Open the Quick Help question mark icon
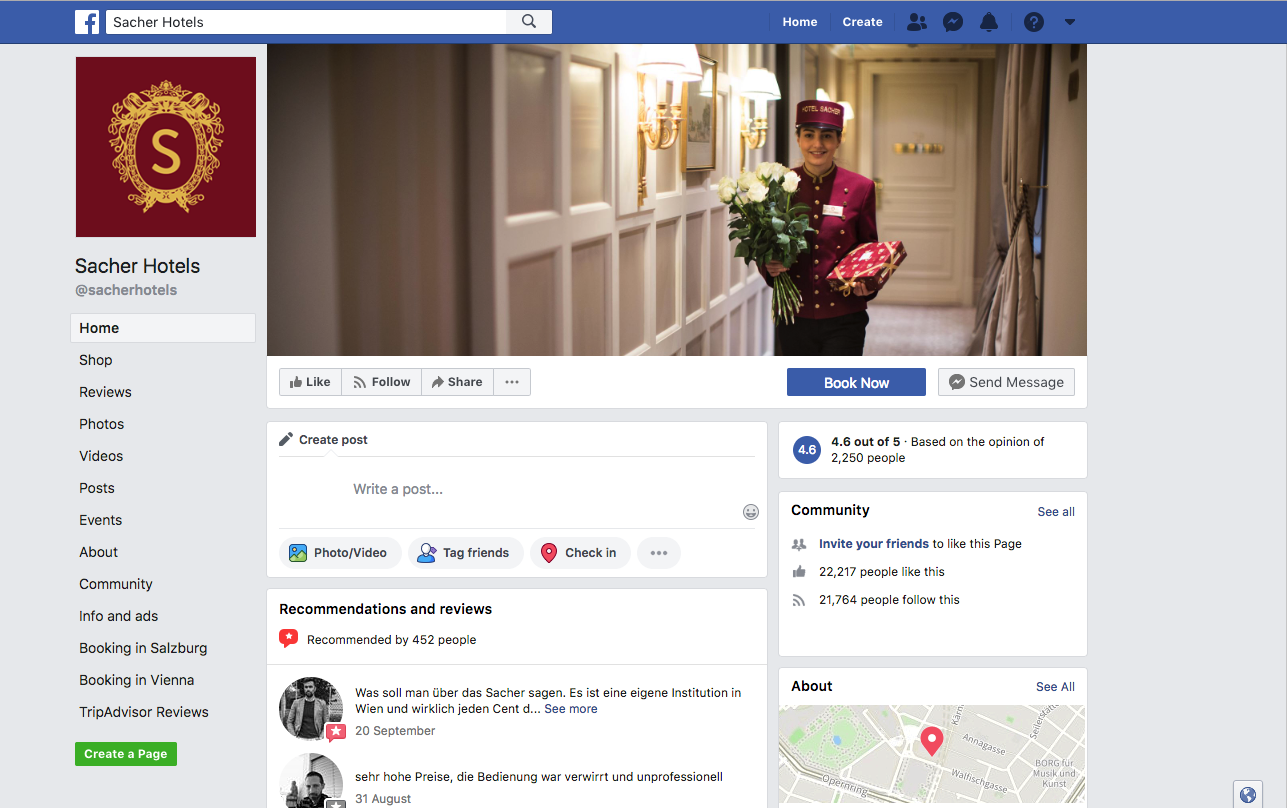This screenshot has width=1287, height=808. (1034, 22)
